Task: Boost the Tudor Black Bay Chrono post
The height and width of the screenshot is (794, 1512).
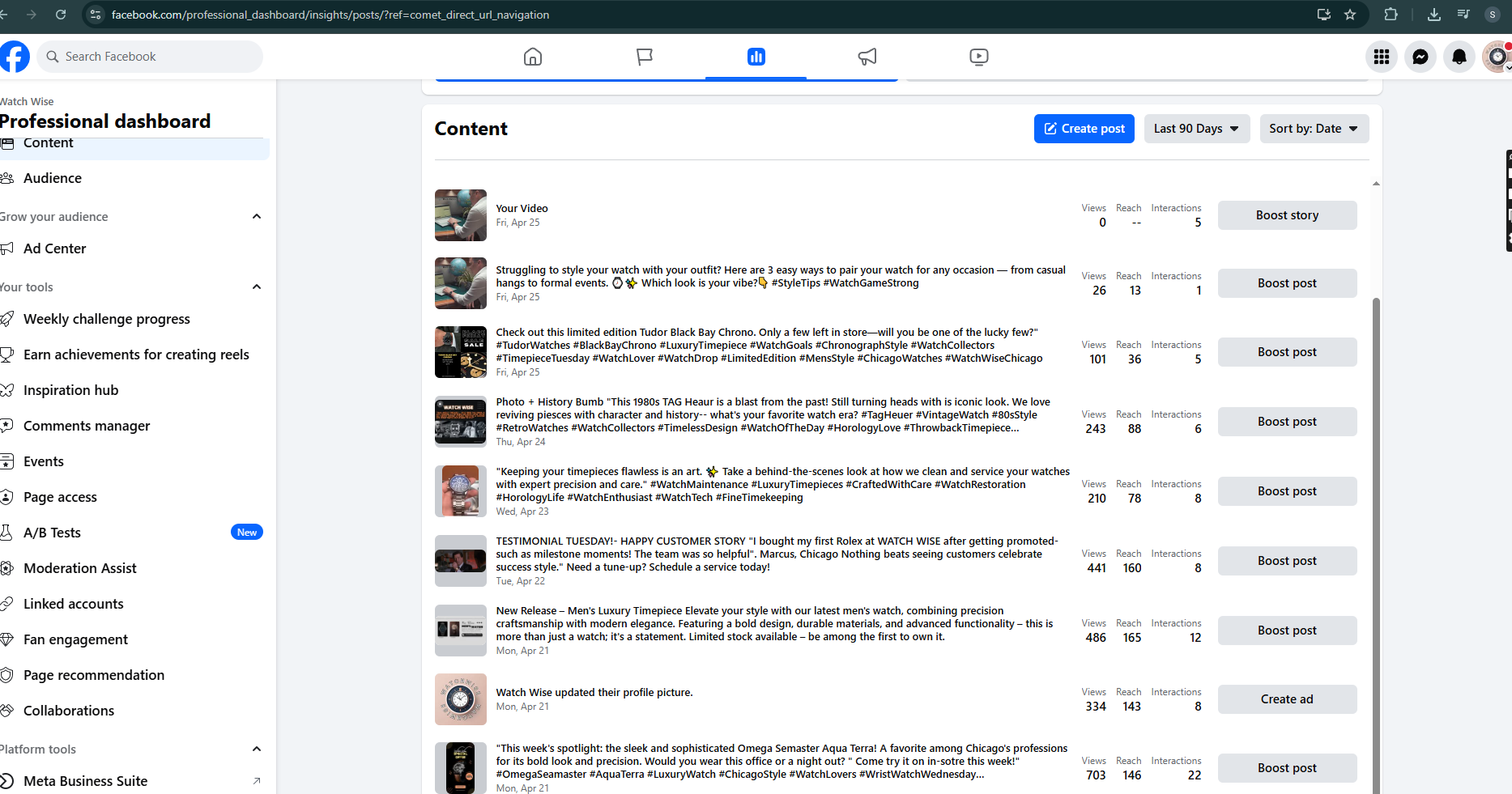Action: coord(1288,352)
